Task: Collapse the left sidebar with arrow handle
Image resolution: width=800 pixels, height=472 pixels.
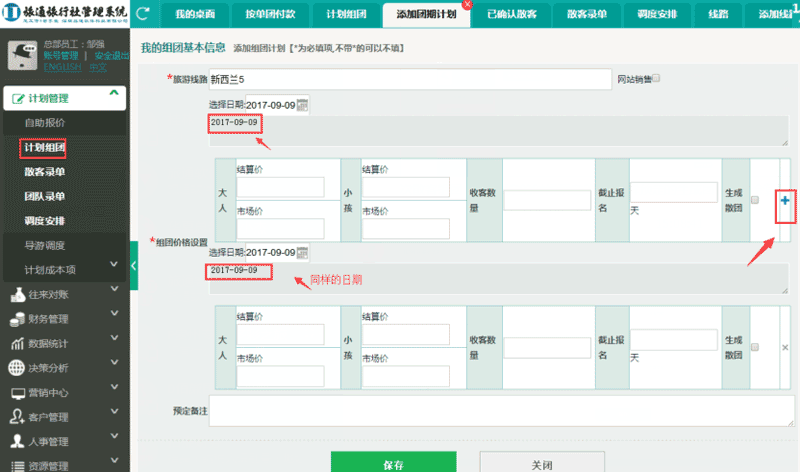Action: coord(134,265)
